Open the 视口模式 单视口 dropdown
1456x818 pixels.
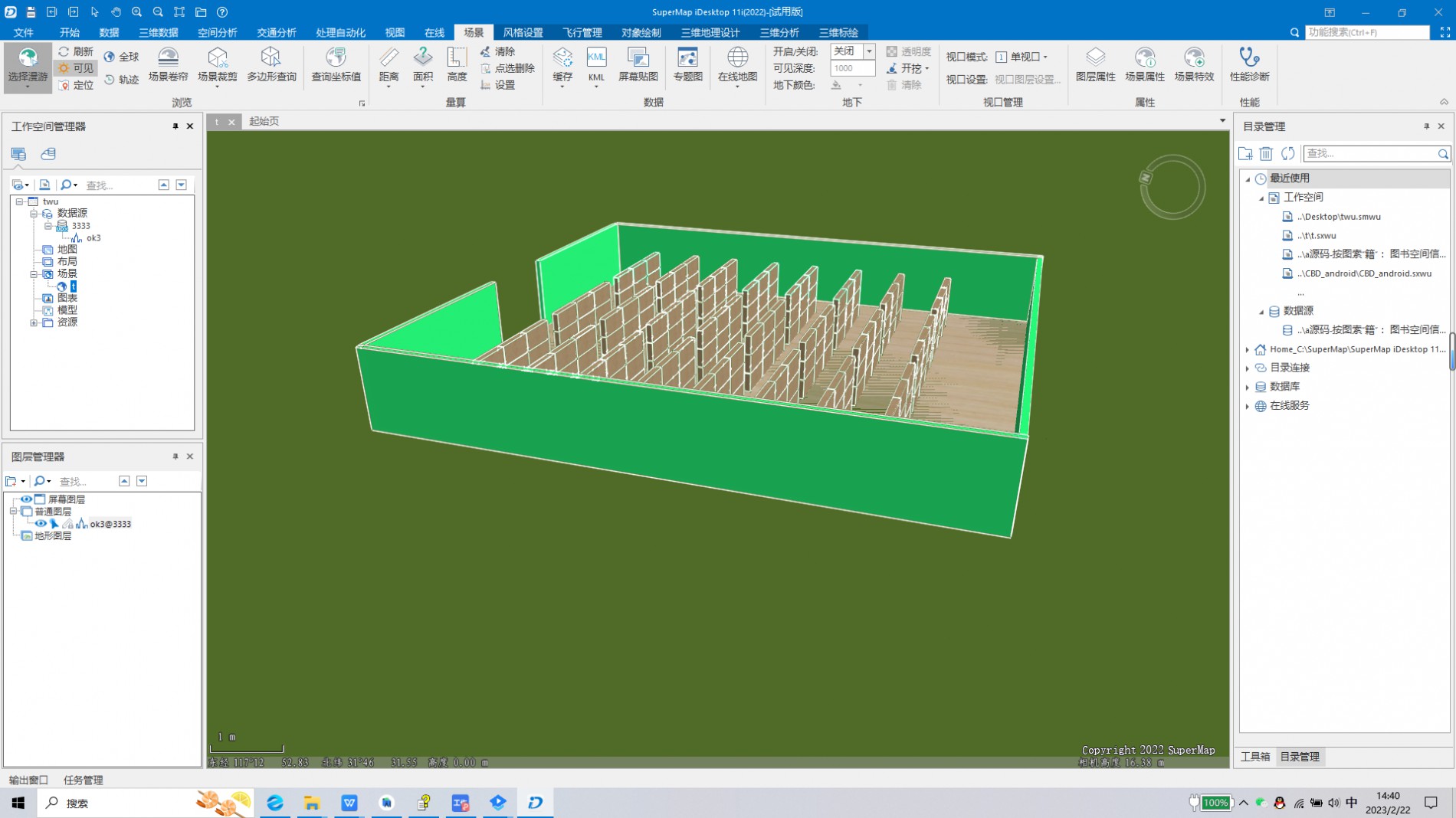[1021, 57]
